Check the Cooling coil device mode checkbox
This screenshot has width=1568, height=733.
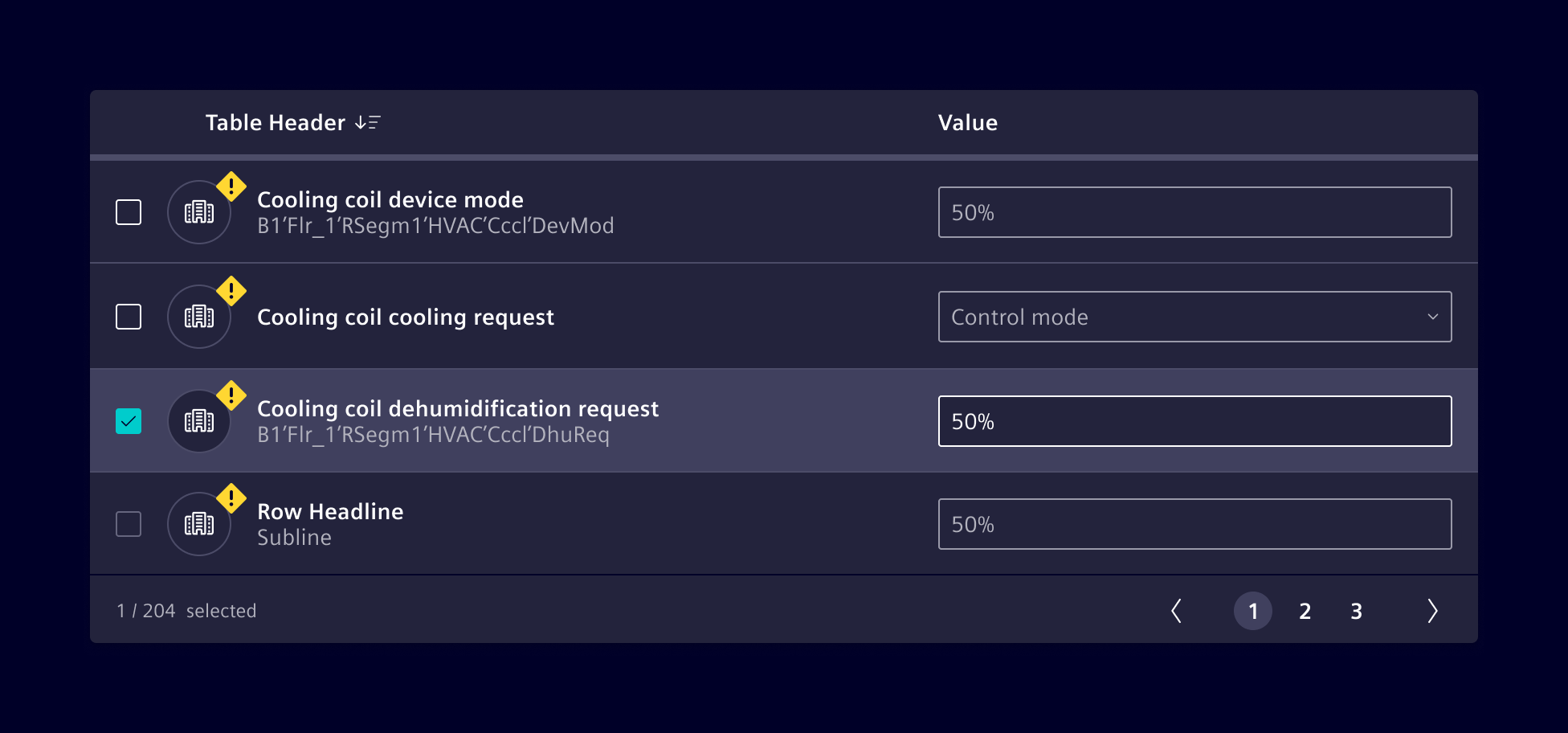[x=129, y=212]
